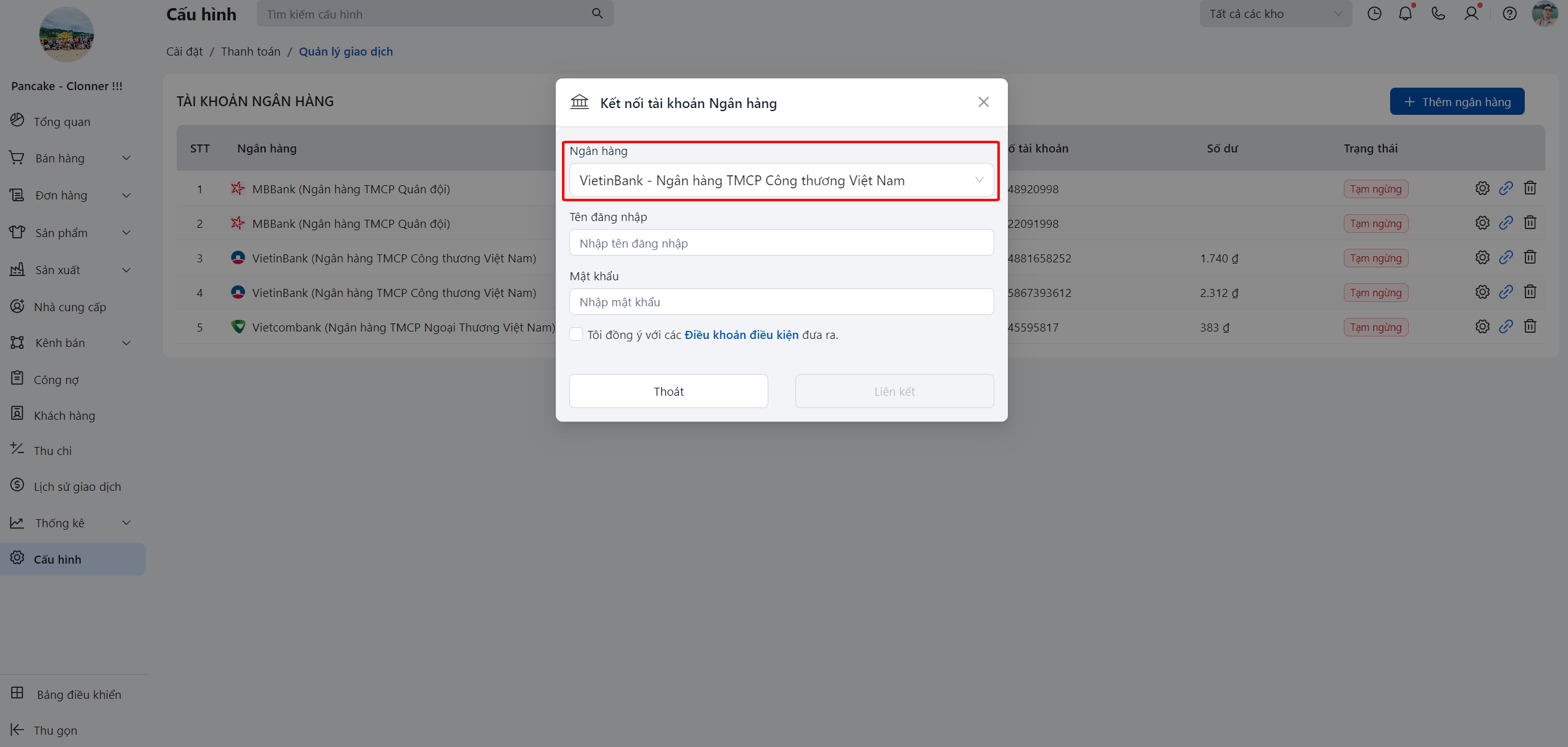This screenshot has width=1568, height=747.
Task: Open Lịch sử giao dịch menu
Action: 77,486
